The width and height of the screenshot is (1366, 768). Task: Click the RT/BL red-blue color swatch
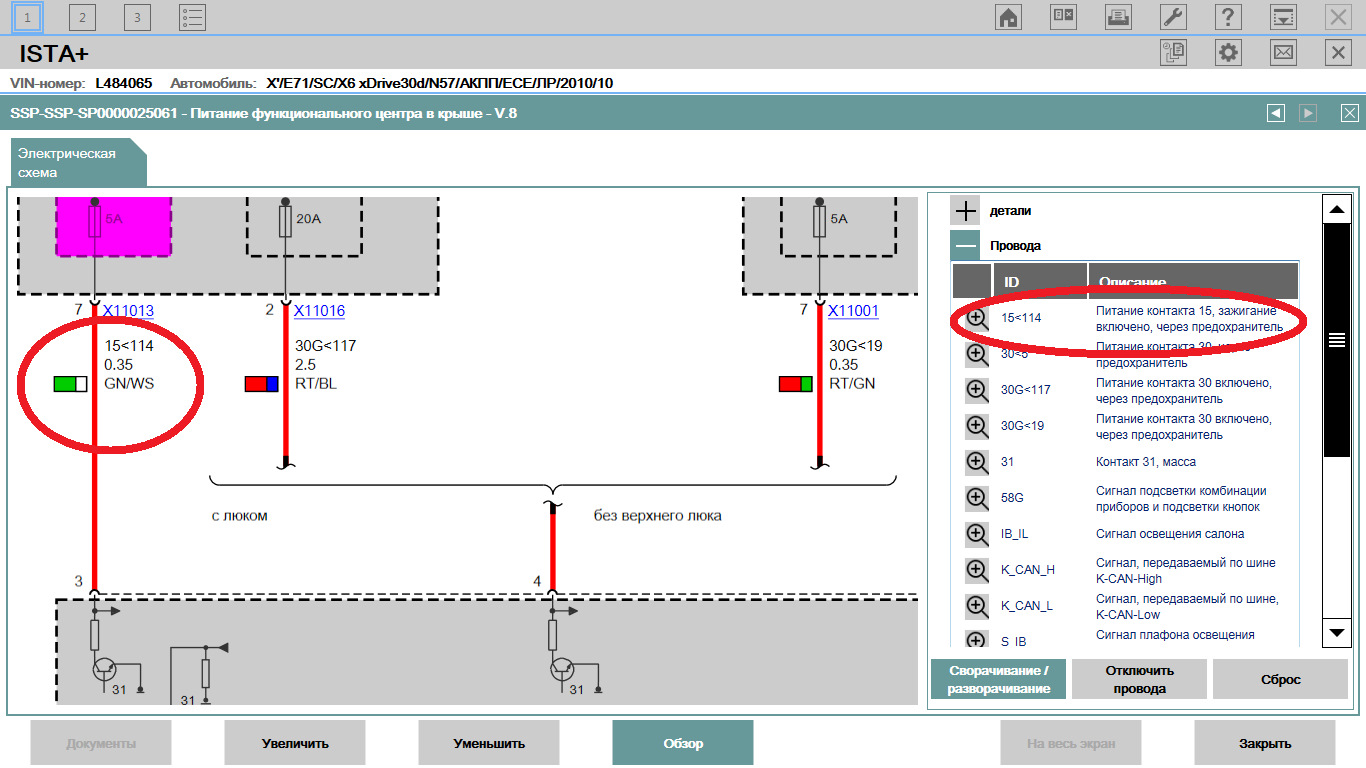261,384
